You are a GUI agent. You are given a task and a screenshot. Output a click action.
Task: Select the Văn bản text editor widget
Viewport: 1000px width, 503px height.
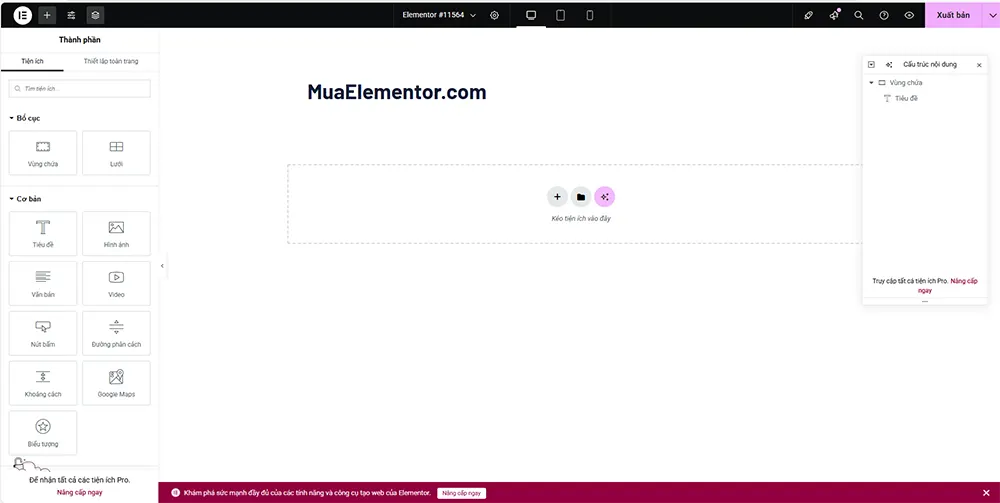tap(43, 283)
